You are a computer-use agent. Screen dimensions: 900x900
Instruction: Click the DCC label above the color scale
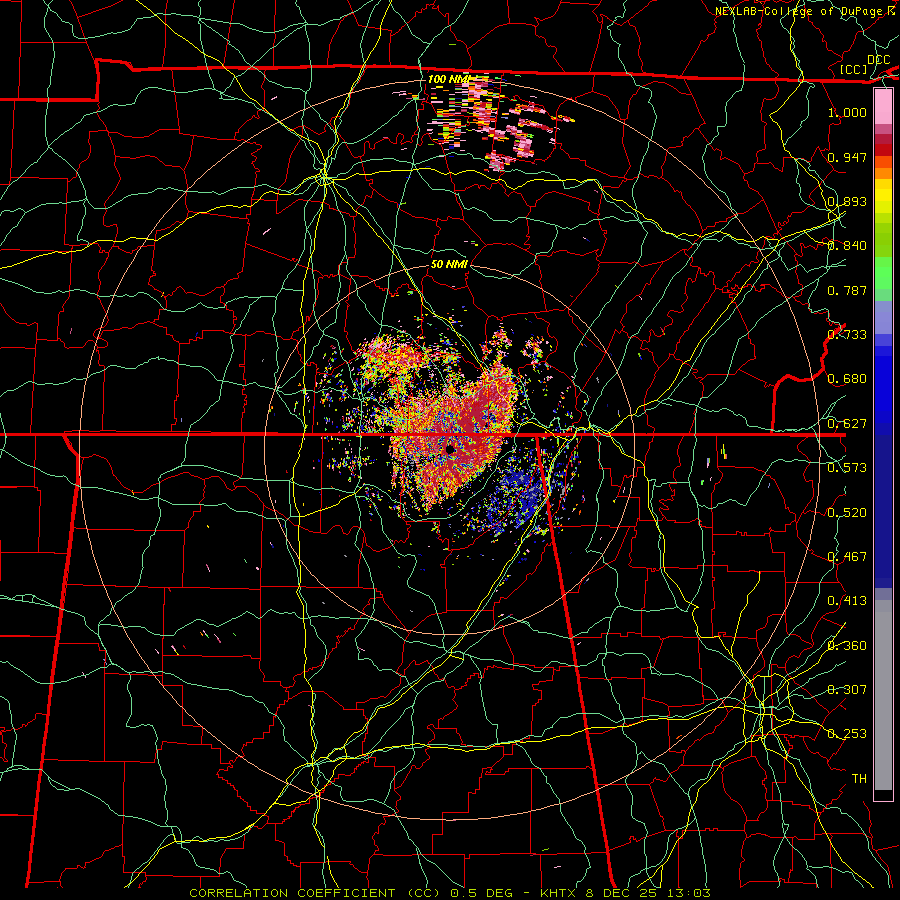(878, 60)
